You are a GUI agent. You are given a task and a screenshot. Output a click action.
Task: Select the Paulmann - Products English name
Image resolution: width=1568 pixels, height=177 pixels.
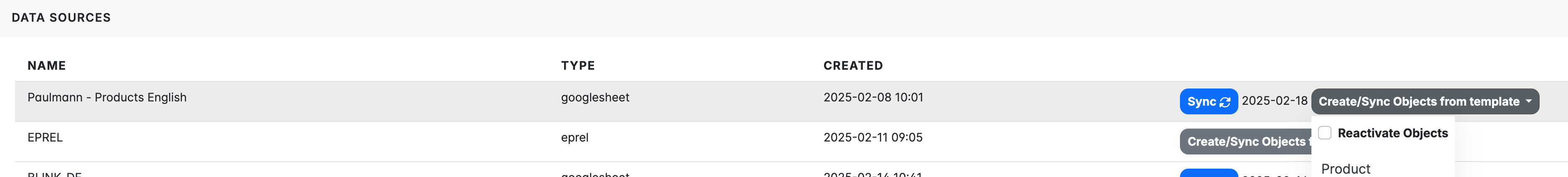(107, 97)
